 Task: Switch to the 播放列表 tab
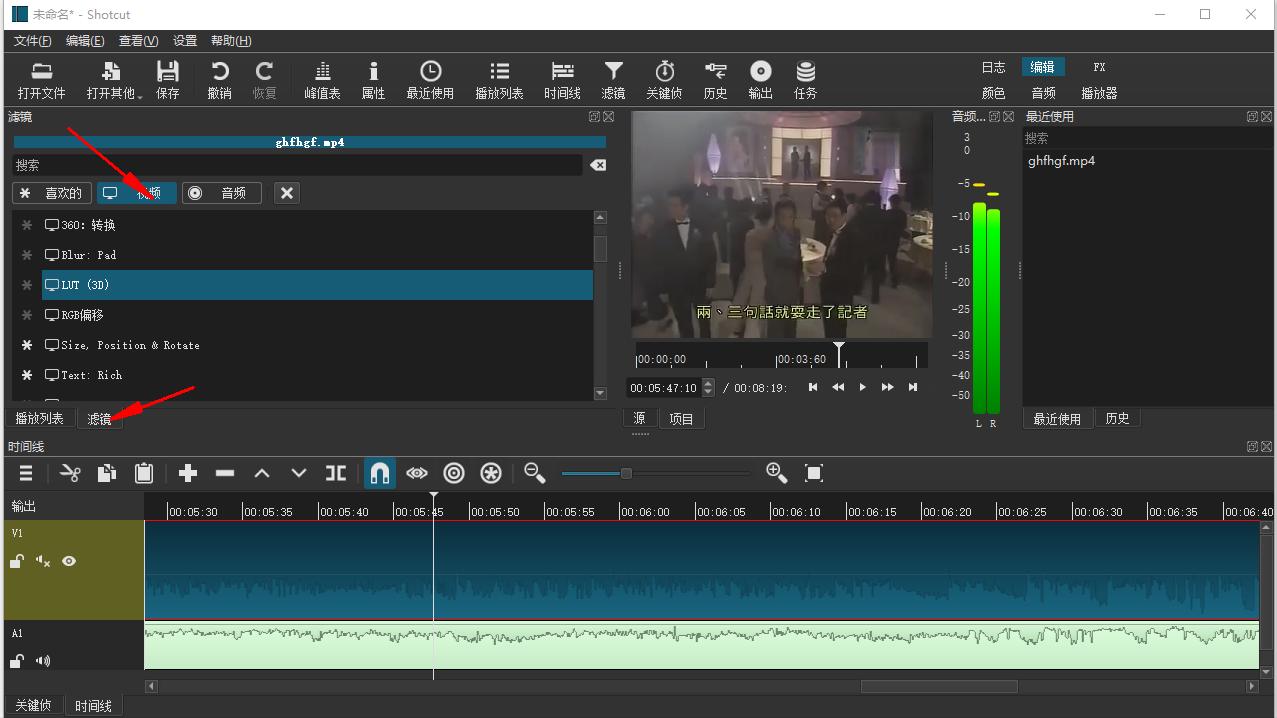[x=40, y=418]
